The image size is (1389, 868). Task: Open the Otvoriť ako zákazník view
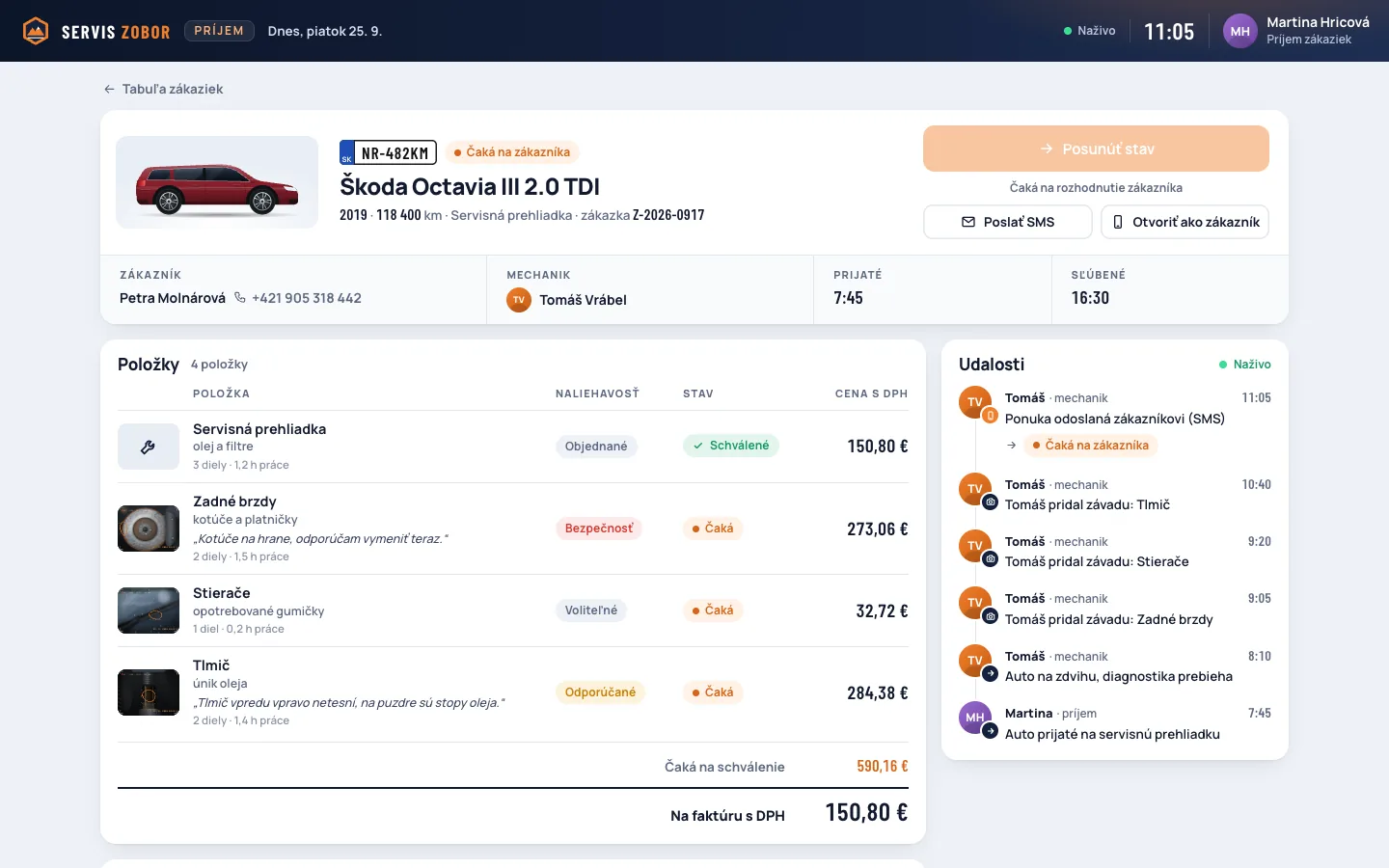[x=1185, y=222]
